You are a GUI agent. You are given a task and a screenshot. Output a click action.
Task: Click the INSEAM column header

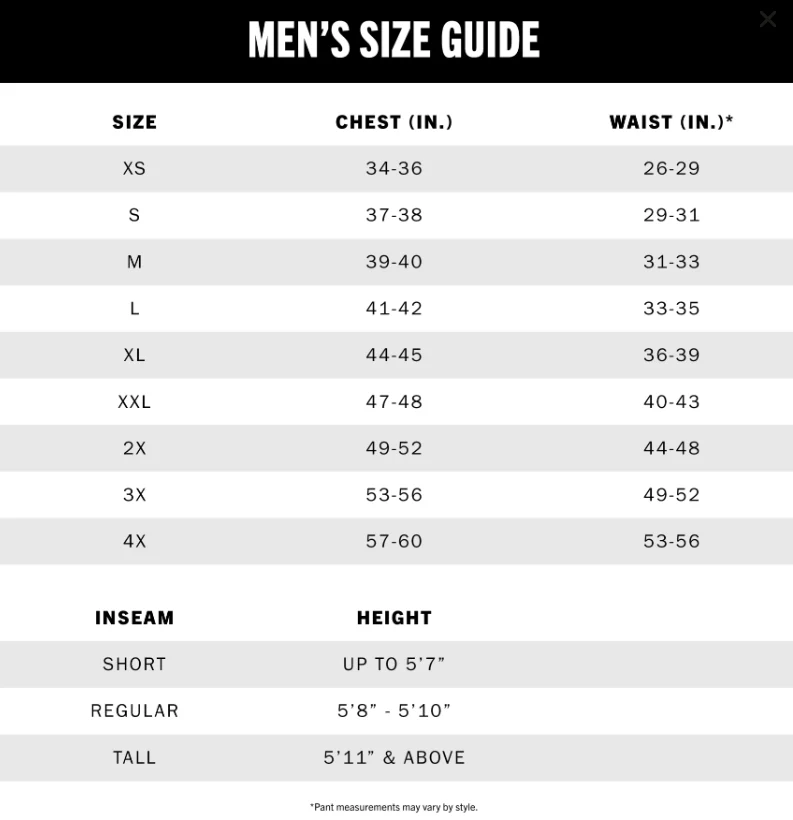pos(134,618)
